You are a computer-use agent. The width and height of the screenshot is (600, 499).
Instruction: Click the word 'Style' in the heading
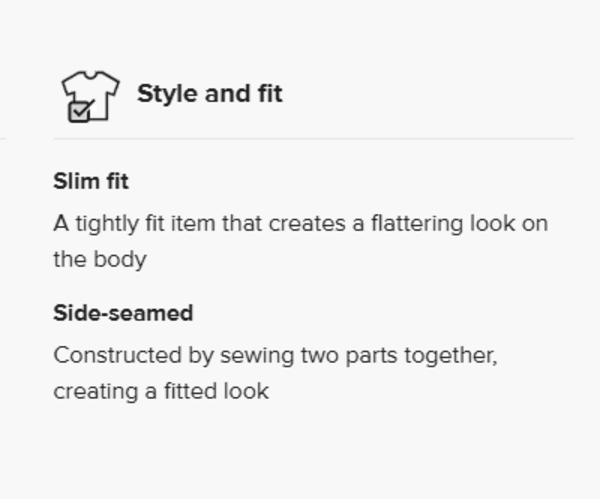pos(167,94)
